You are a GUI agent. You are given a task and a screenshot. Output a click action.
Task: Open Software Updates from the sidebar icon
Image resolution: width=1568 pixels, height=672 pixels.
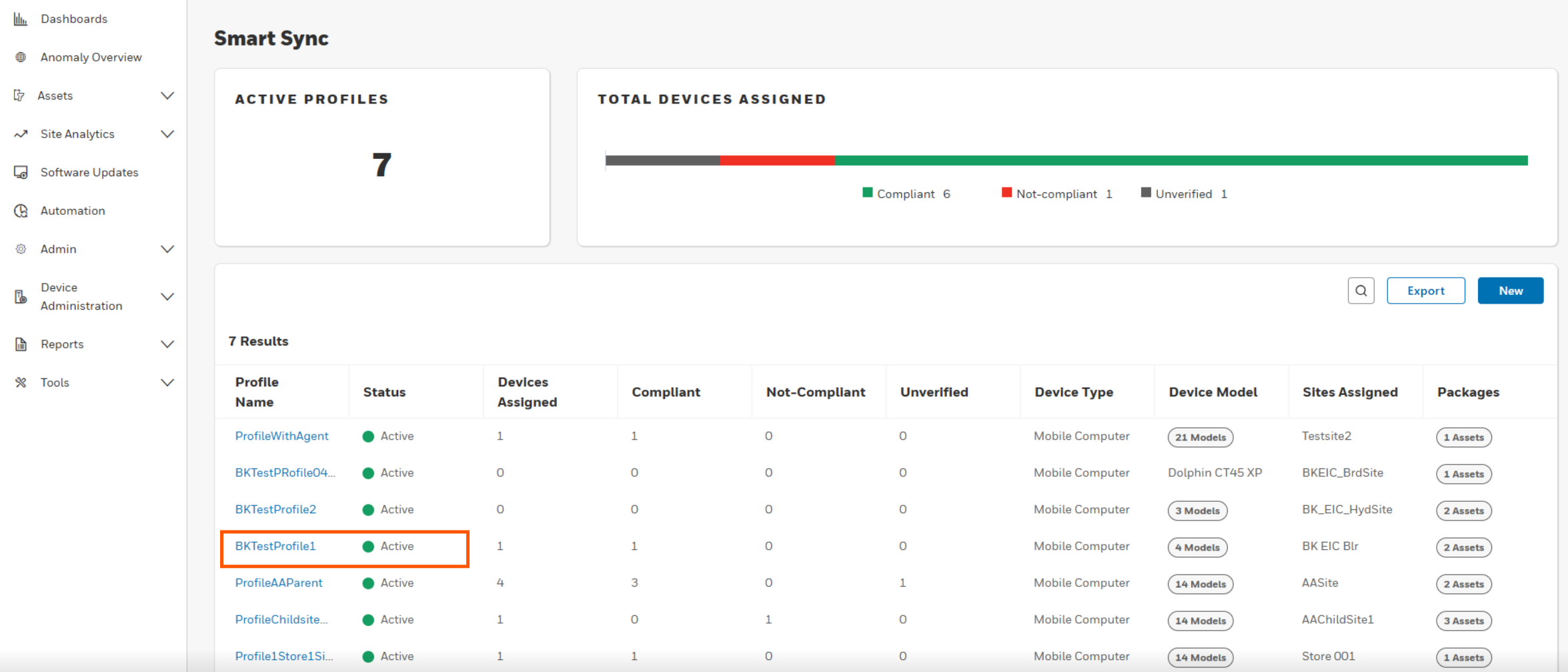click(x=20, y=172)
